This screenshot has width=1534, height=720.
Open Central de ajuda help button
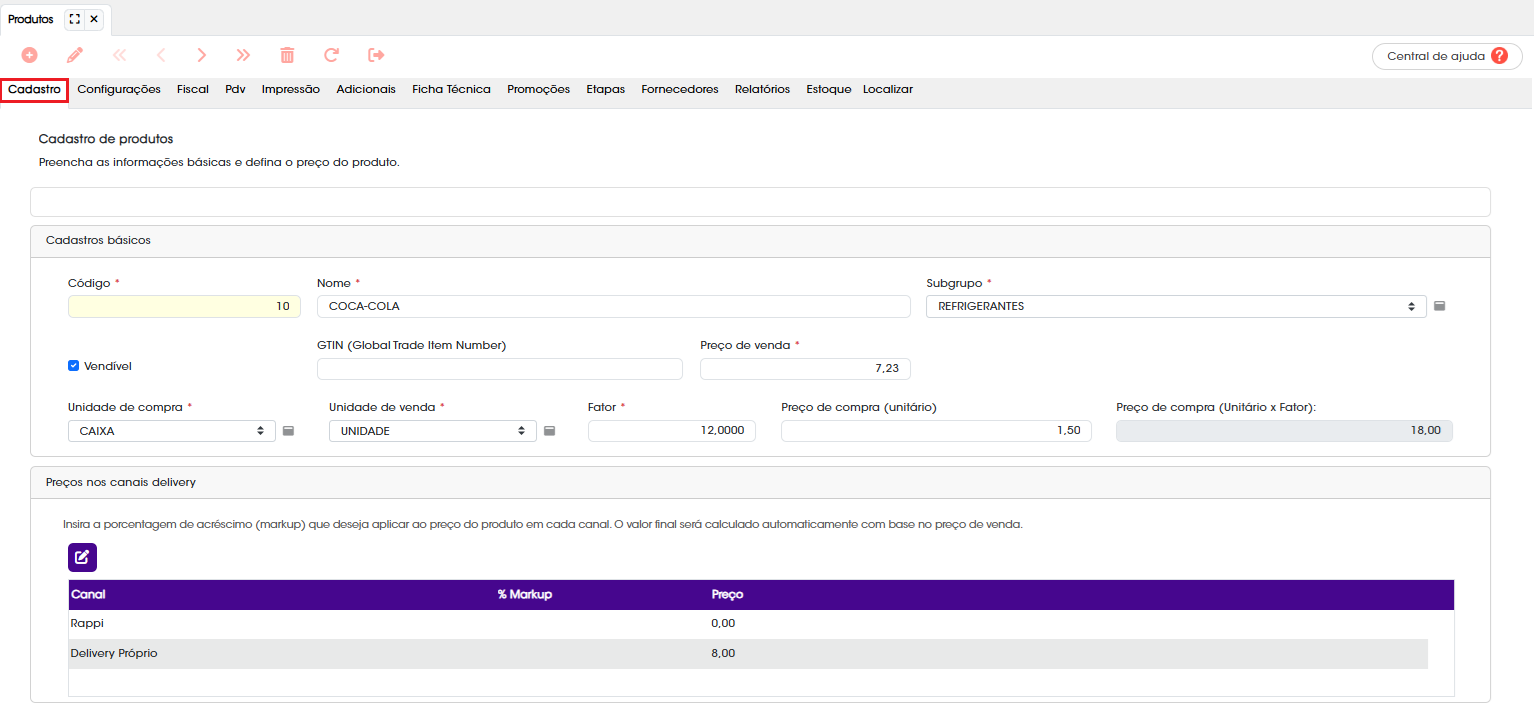1447,56
